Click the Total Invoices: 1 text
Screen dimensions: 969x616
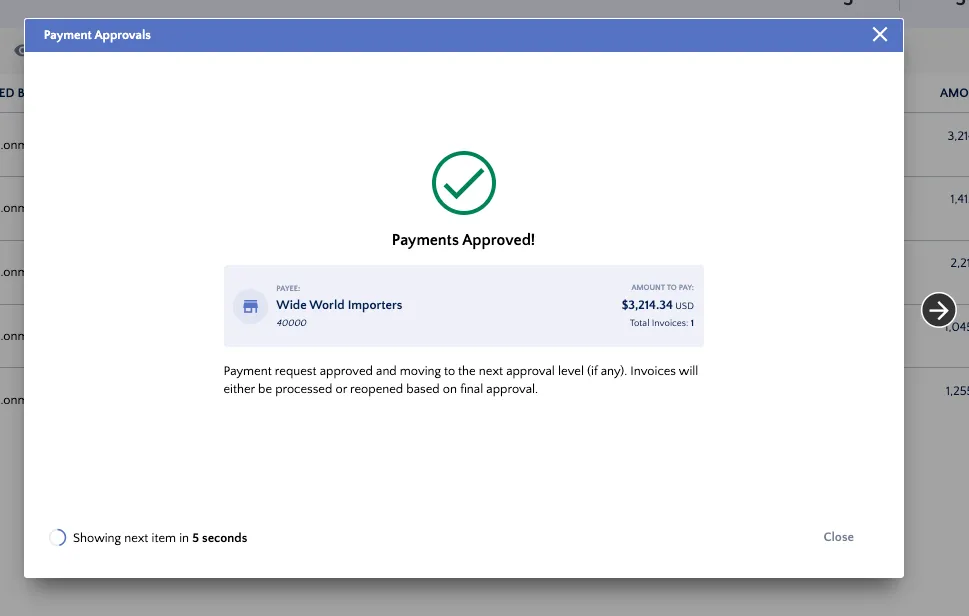tap(661, 323)
